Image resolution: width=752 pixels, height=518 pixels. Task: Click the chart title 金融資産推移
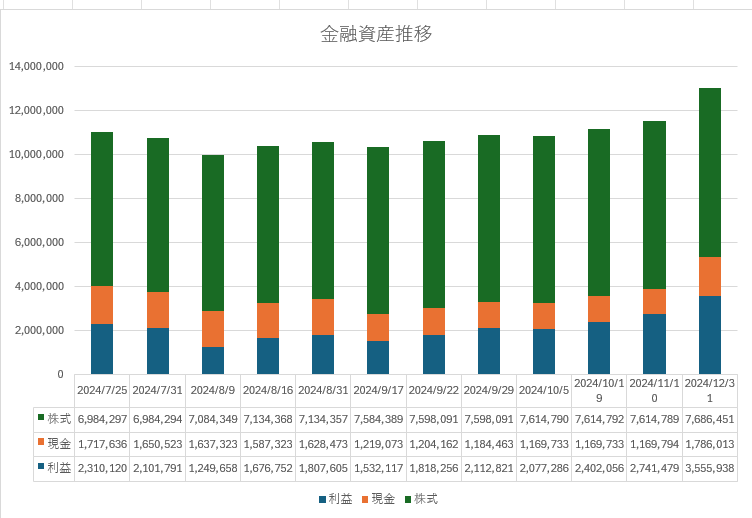[x=376, y=34]
